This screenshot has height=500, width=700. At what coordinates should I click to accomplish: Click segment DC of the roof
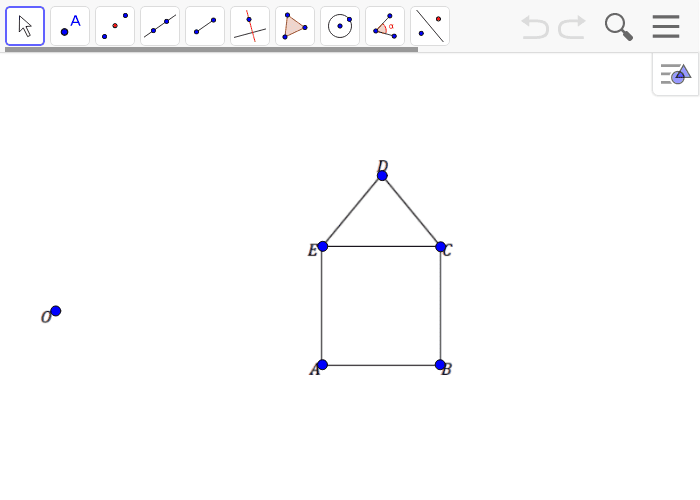pos(411,211)
